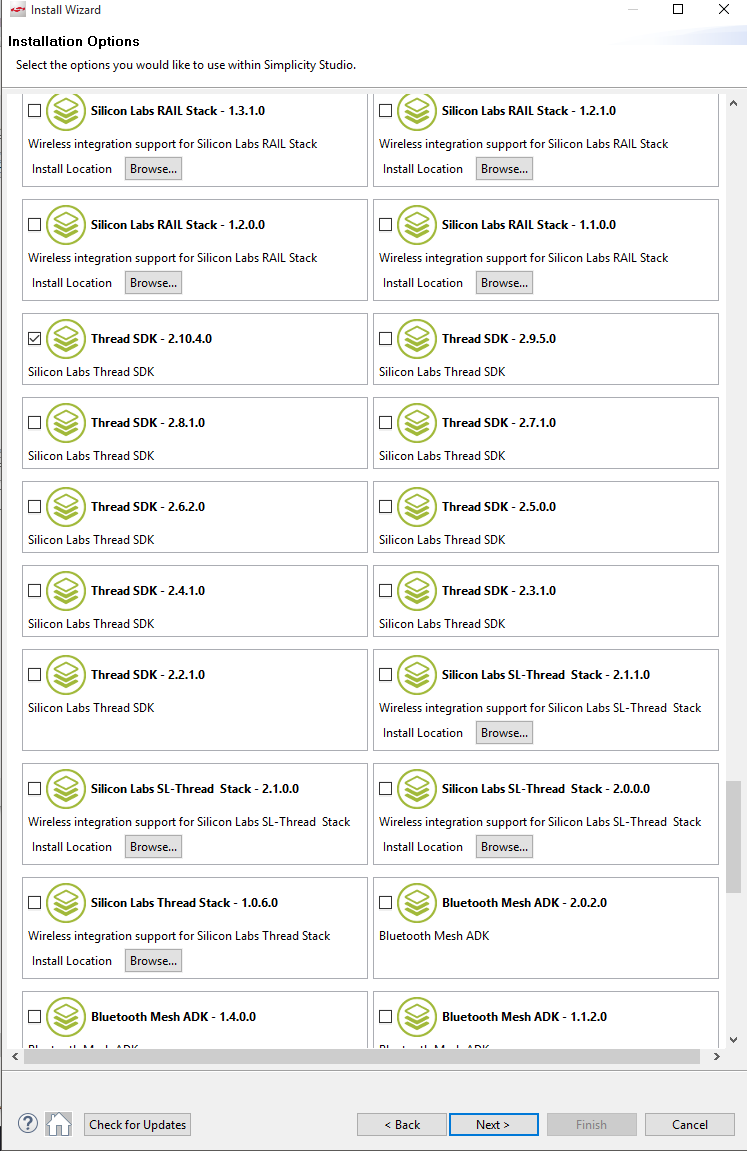Tick the Bluetooth Mesh ADK 1.4.0.0 checkbox
This screenshot has height=1151, width=747.
coord(35,1017)
